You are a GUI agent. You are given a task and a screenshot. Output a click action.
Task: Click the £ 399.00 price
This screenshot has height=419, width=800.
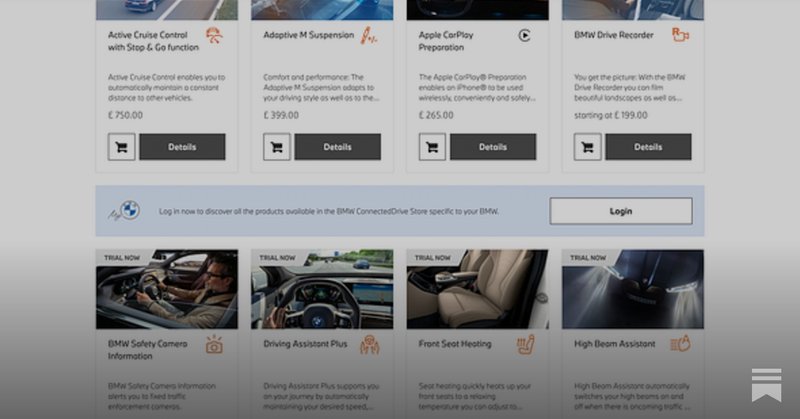[x=281, y=115]
